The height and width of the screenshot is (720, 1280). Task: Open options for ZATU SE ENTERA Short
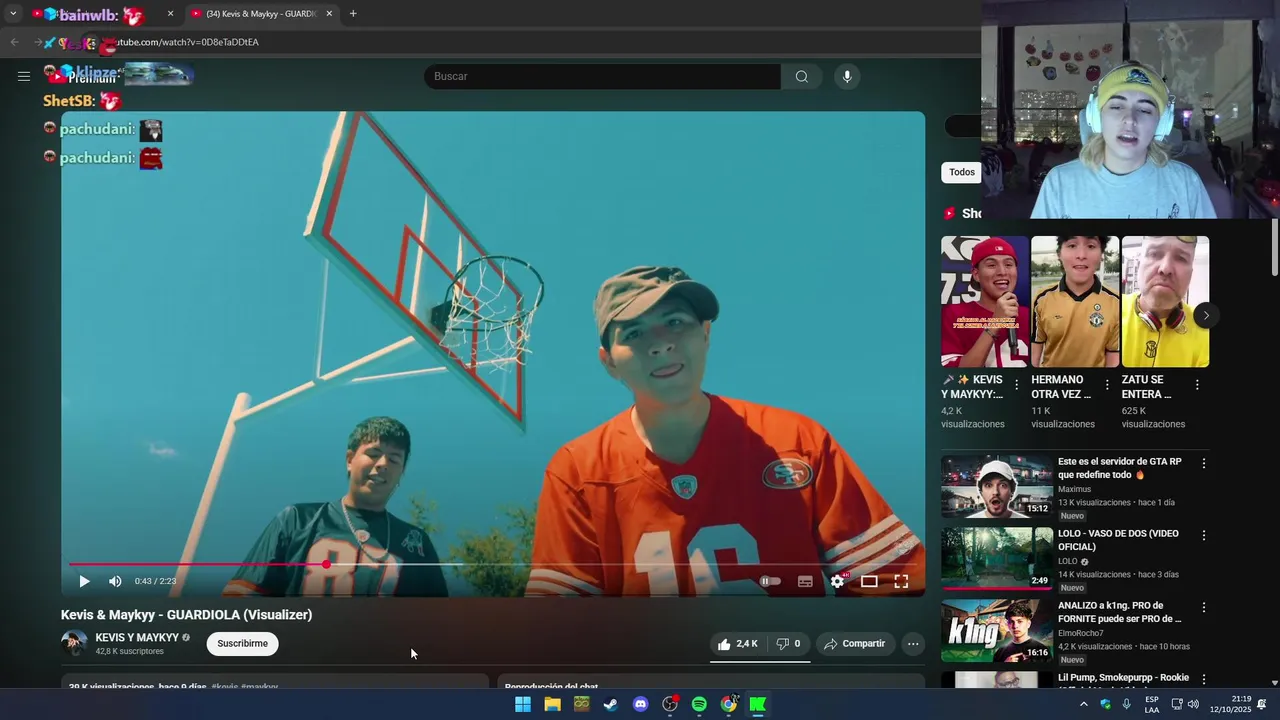point(1198,385)
